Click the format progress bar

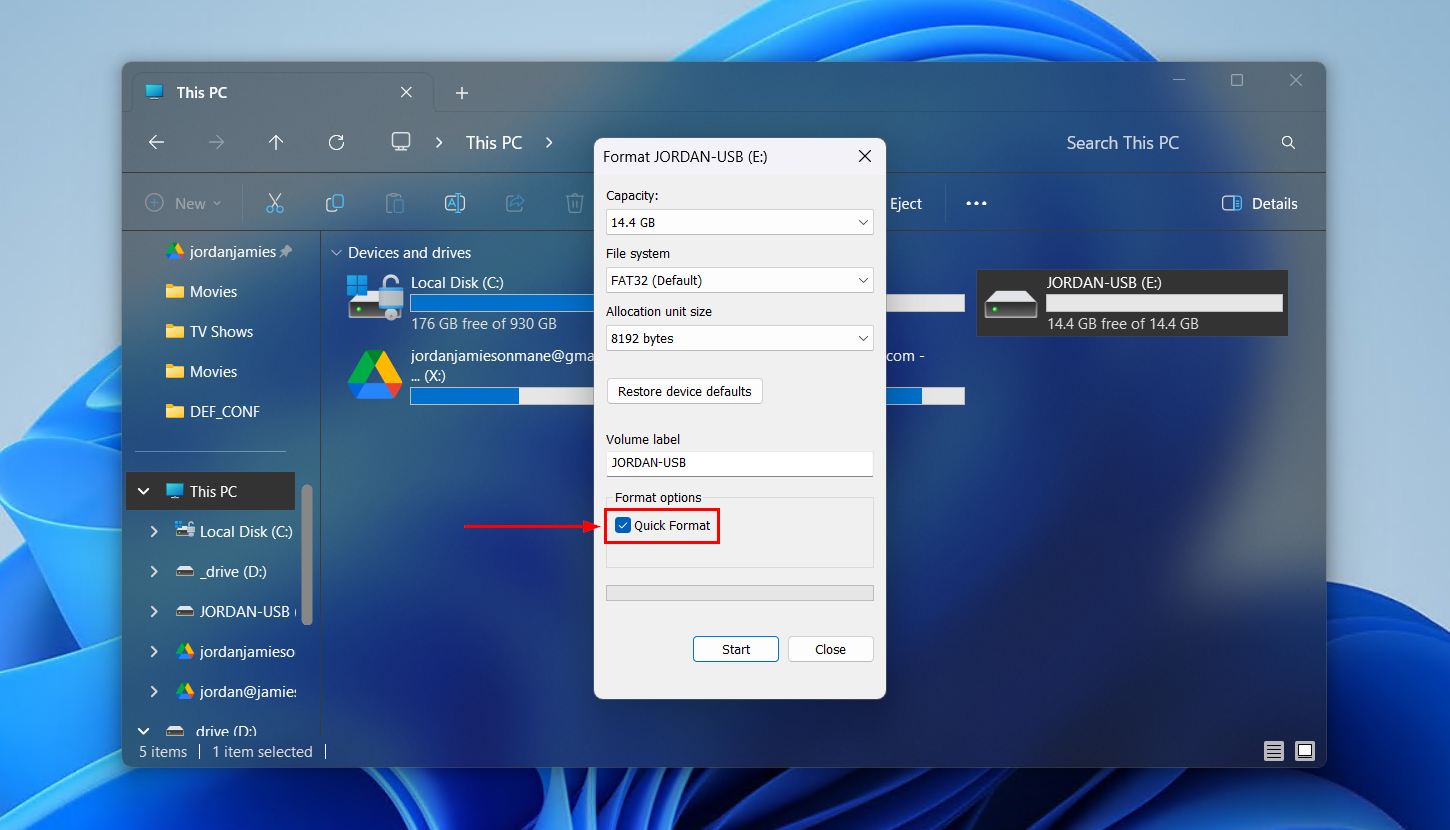click(x=739, y=592)
